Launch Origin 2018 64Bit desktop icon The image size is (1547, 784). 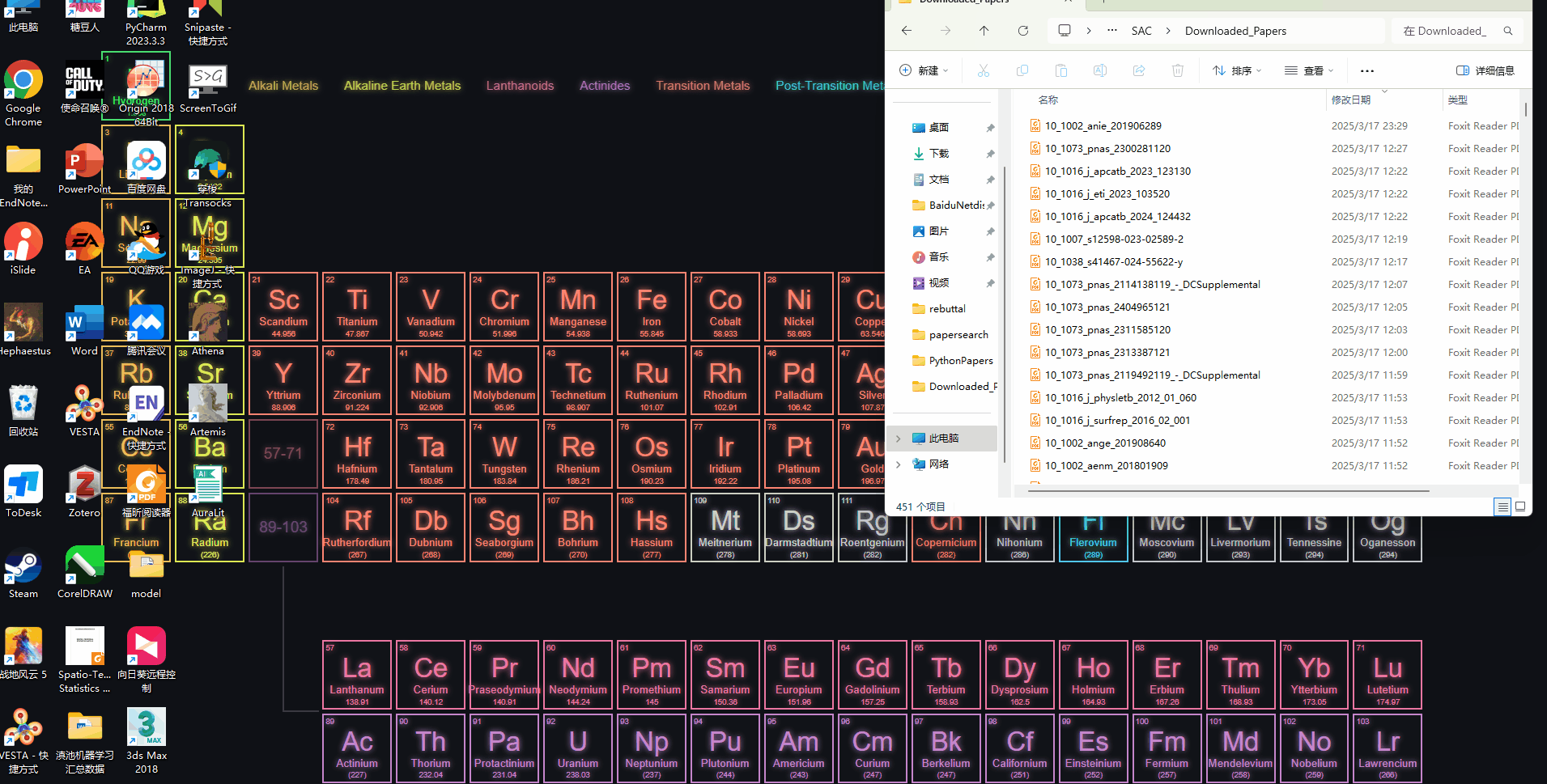(x=146, y=93)
